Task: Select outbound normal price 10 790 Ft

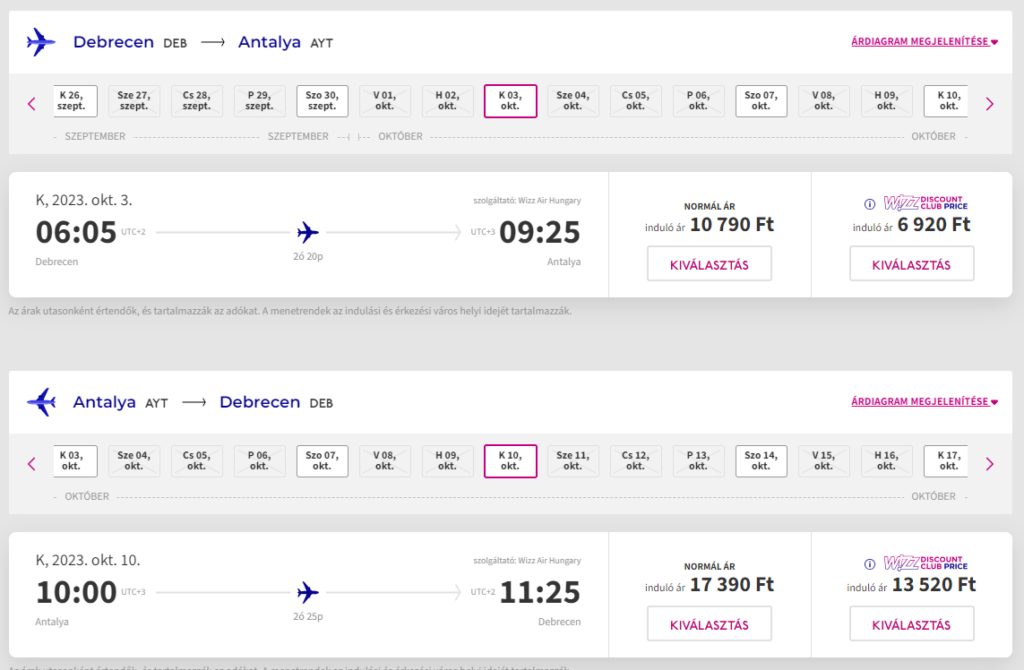Action: tap(709, 264)
